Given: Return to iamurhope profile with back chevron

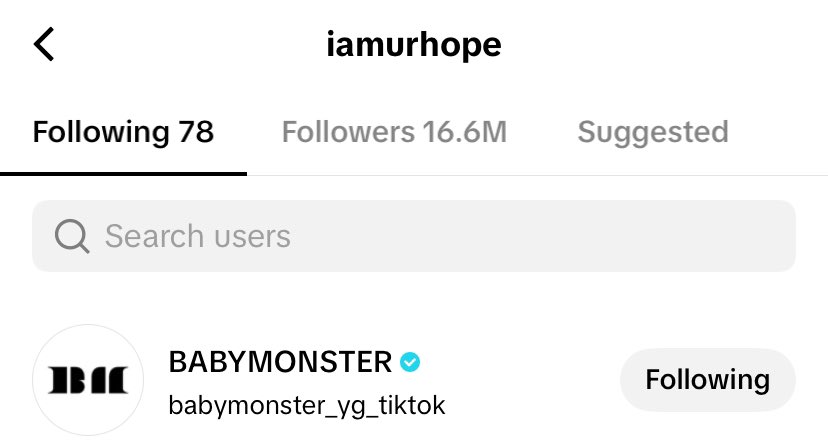Looking at the screenshot, I should click(44, 44).
